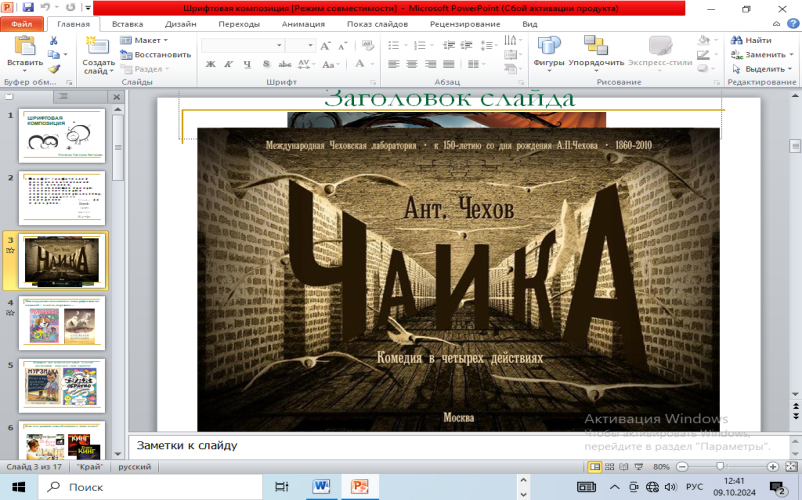
Task: Toggle strikethrough abc formatting
Action: click(284, 64)
